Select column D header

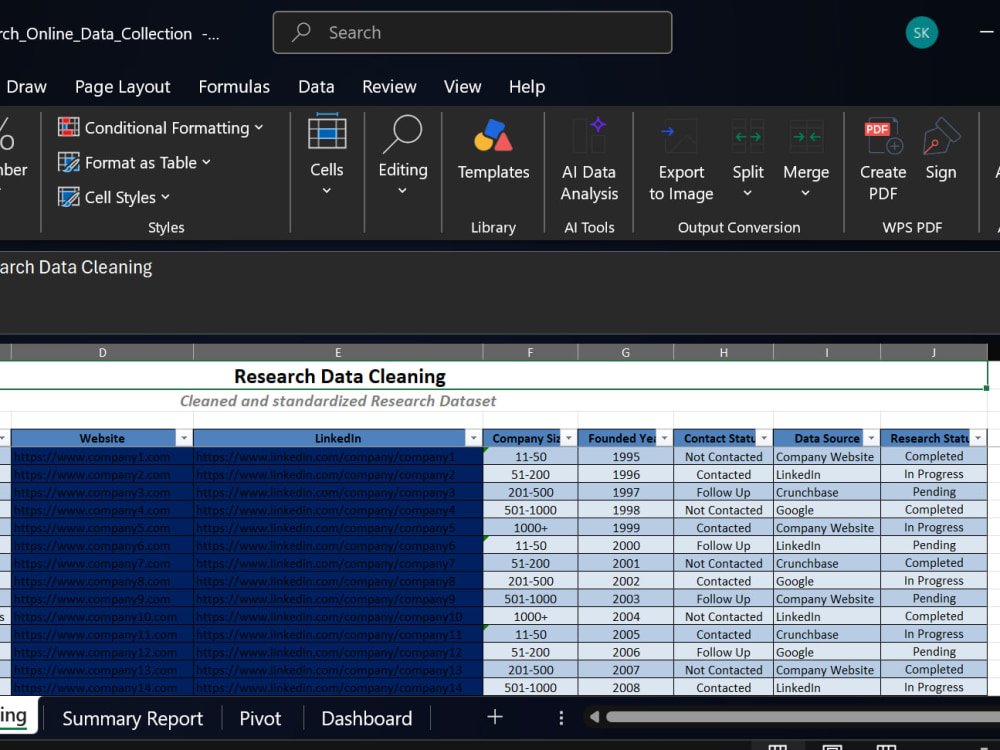(102, 352)
